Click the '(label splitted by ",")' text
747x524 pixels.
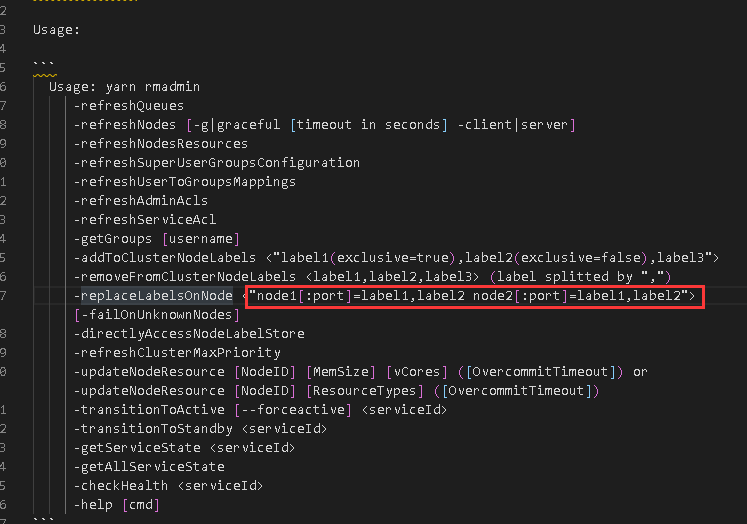[x=580, y=277]
